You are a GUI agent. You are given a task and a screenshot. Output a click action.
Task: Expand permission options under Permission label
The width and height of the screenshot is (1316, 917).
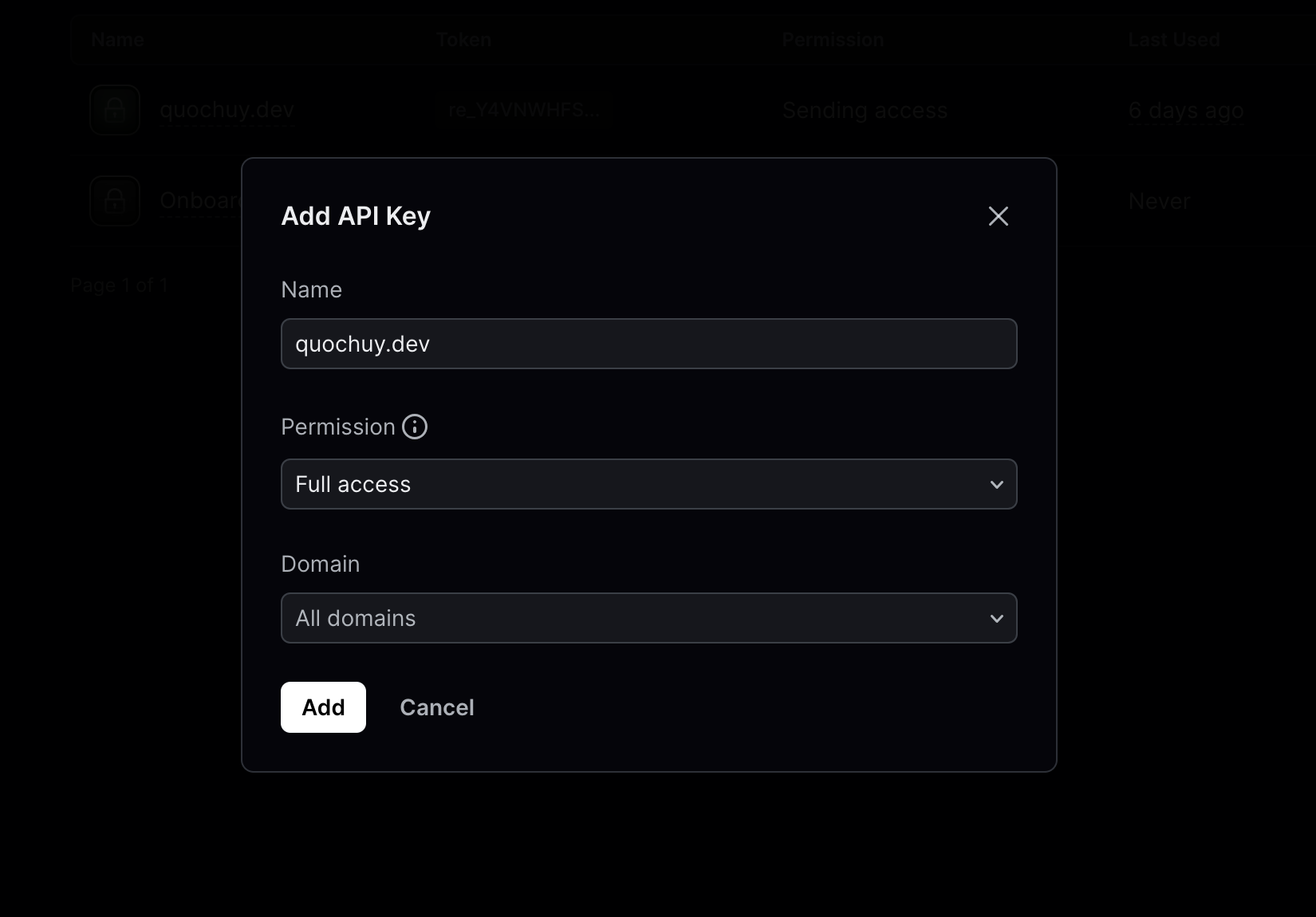648,484
